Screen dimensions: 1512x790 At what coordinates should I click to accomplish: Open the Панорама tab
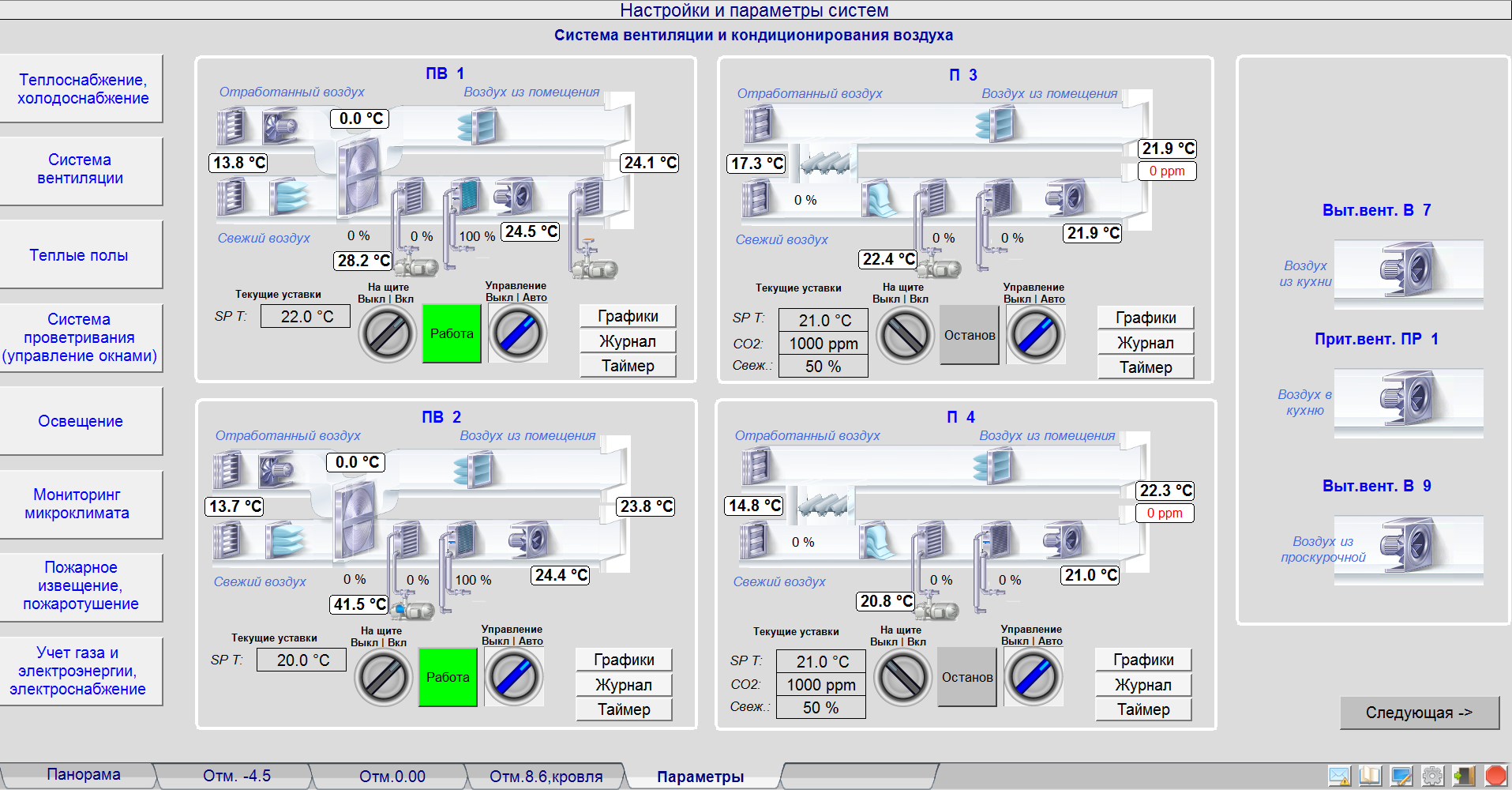tap(83, 774)
